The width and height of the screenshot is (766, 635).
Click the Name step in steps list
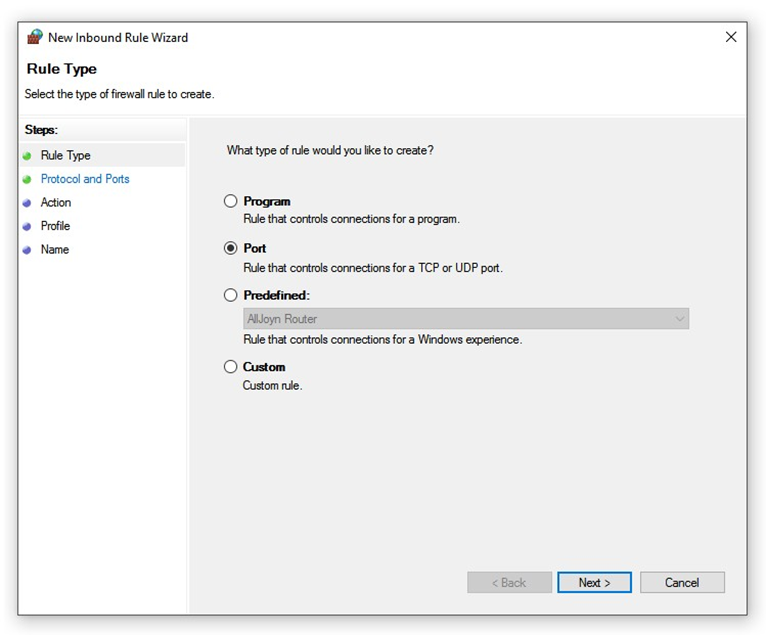pos(55,249)
